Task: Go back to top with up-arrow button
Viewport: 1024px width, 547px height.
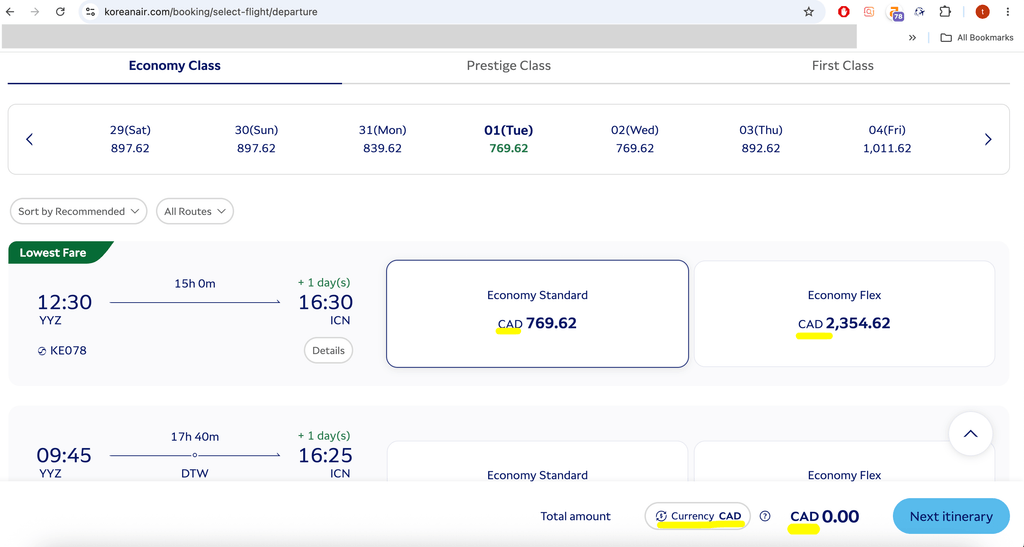Action: (x=970, y=433)
